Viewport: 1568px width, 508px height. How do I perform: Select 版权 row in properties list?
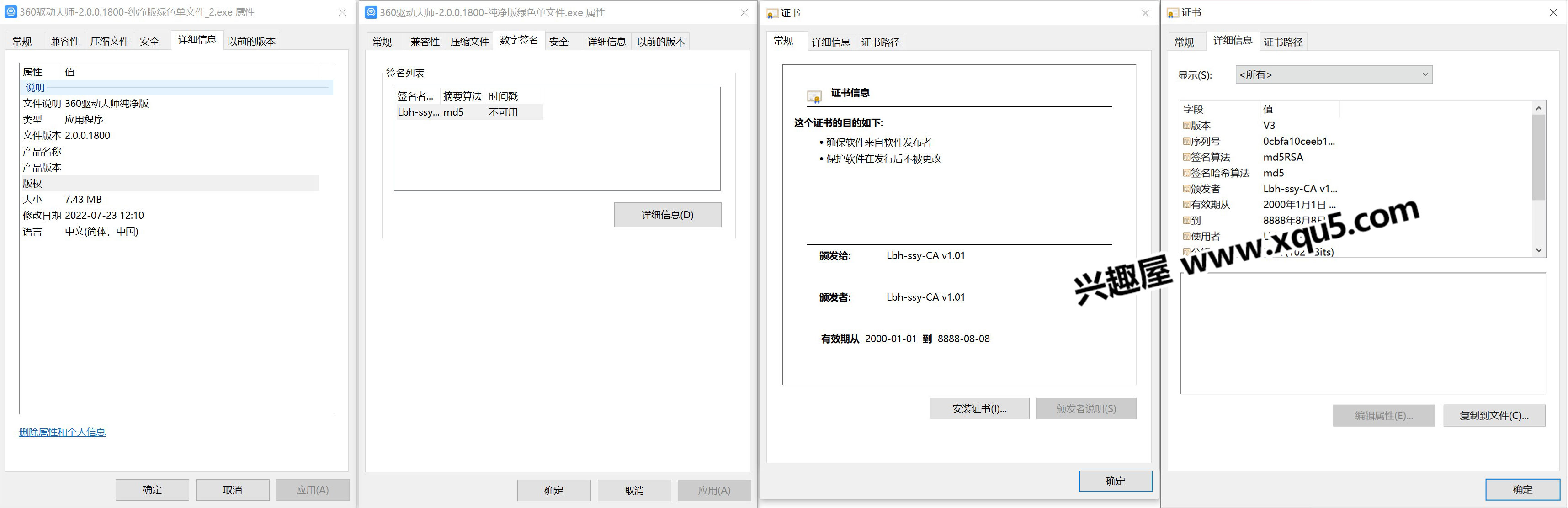170,183
